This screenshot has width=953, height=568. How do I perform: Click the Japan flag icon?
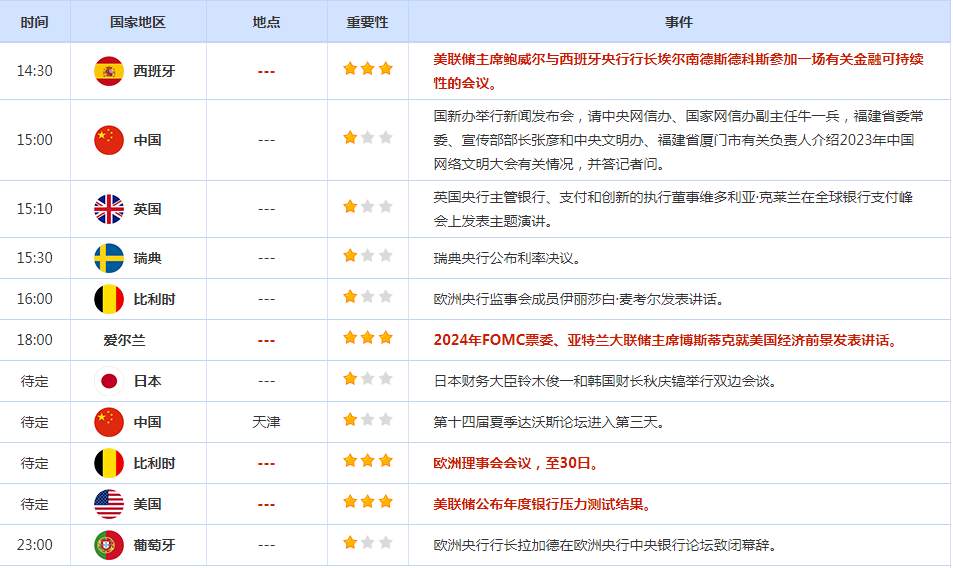tap(109, 381)
